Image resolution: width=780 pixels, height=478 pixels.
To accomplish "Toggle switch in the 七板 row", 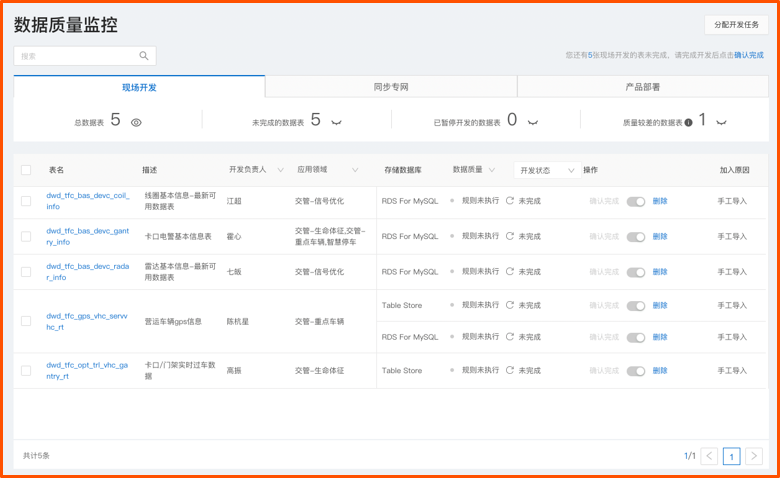I will click(636, 272).
